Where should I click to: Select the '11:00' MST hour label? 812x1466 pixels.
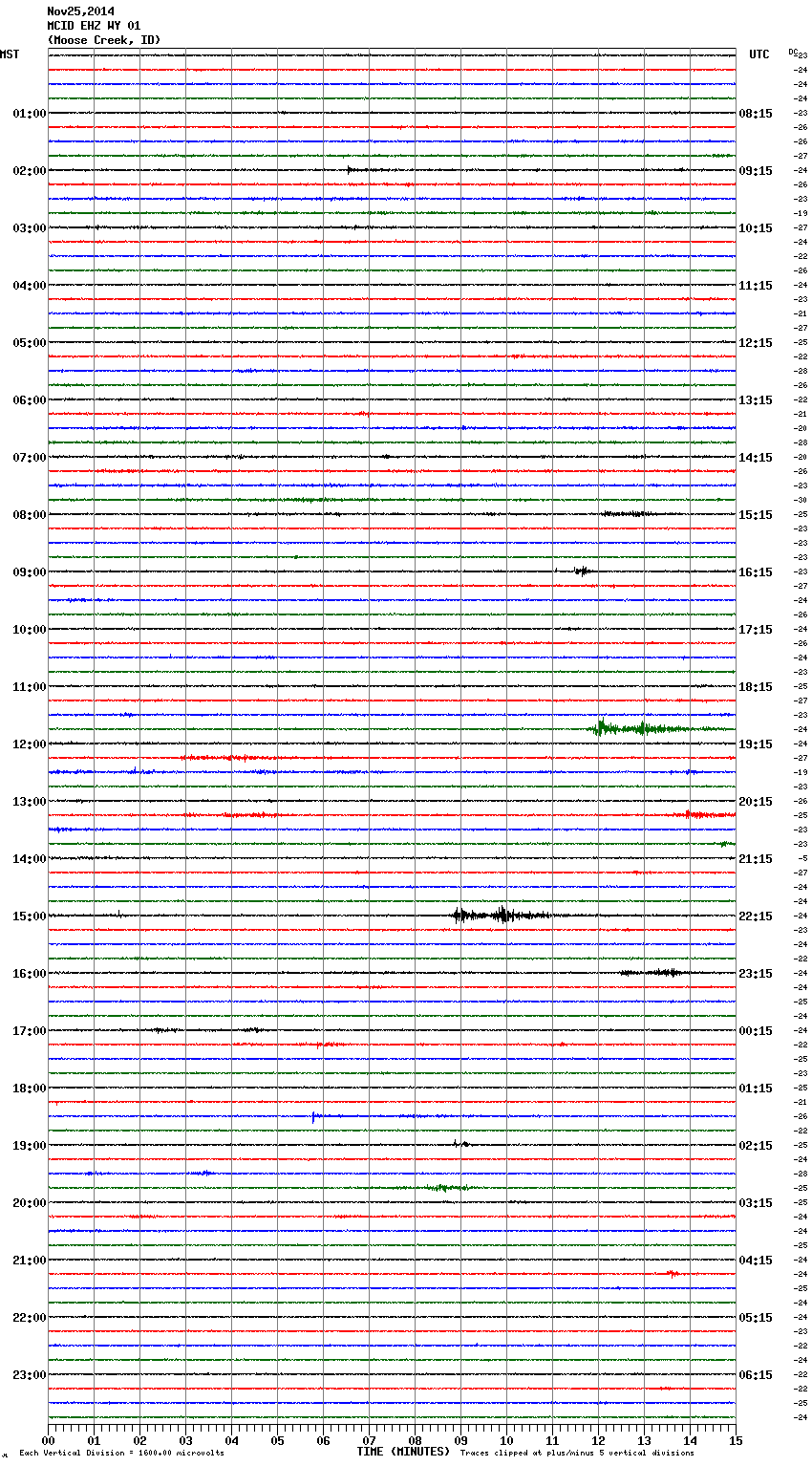point(30,687)
